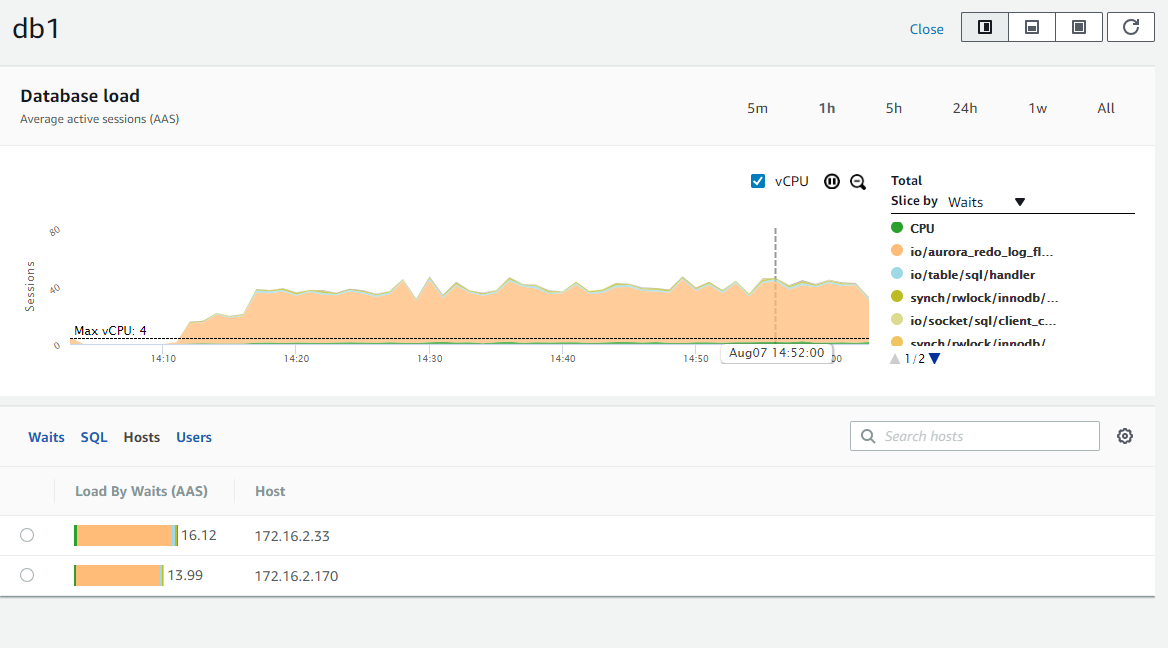Screen dimensions: 1168x648
Task: Open the Users tab
Action: 194,437
